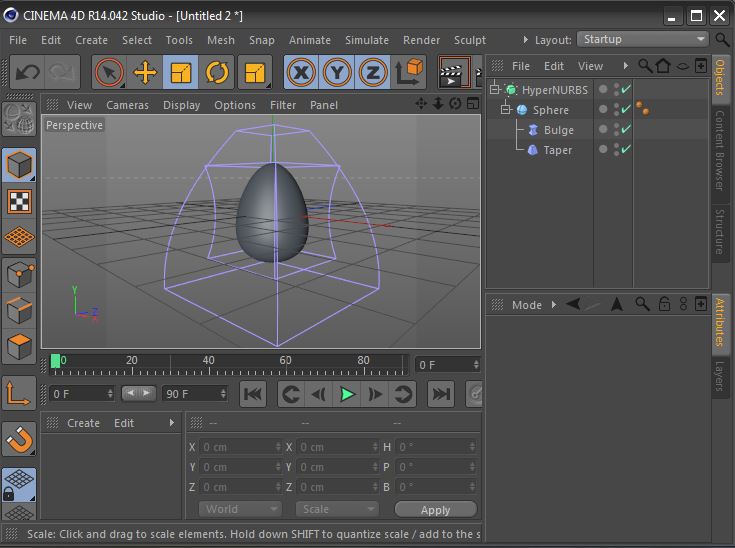Click the Undo arrow icon
The width and height of the screenshot is (735, 548).
coord(27,72)
